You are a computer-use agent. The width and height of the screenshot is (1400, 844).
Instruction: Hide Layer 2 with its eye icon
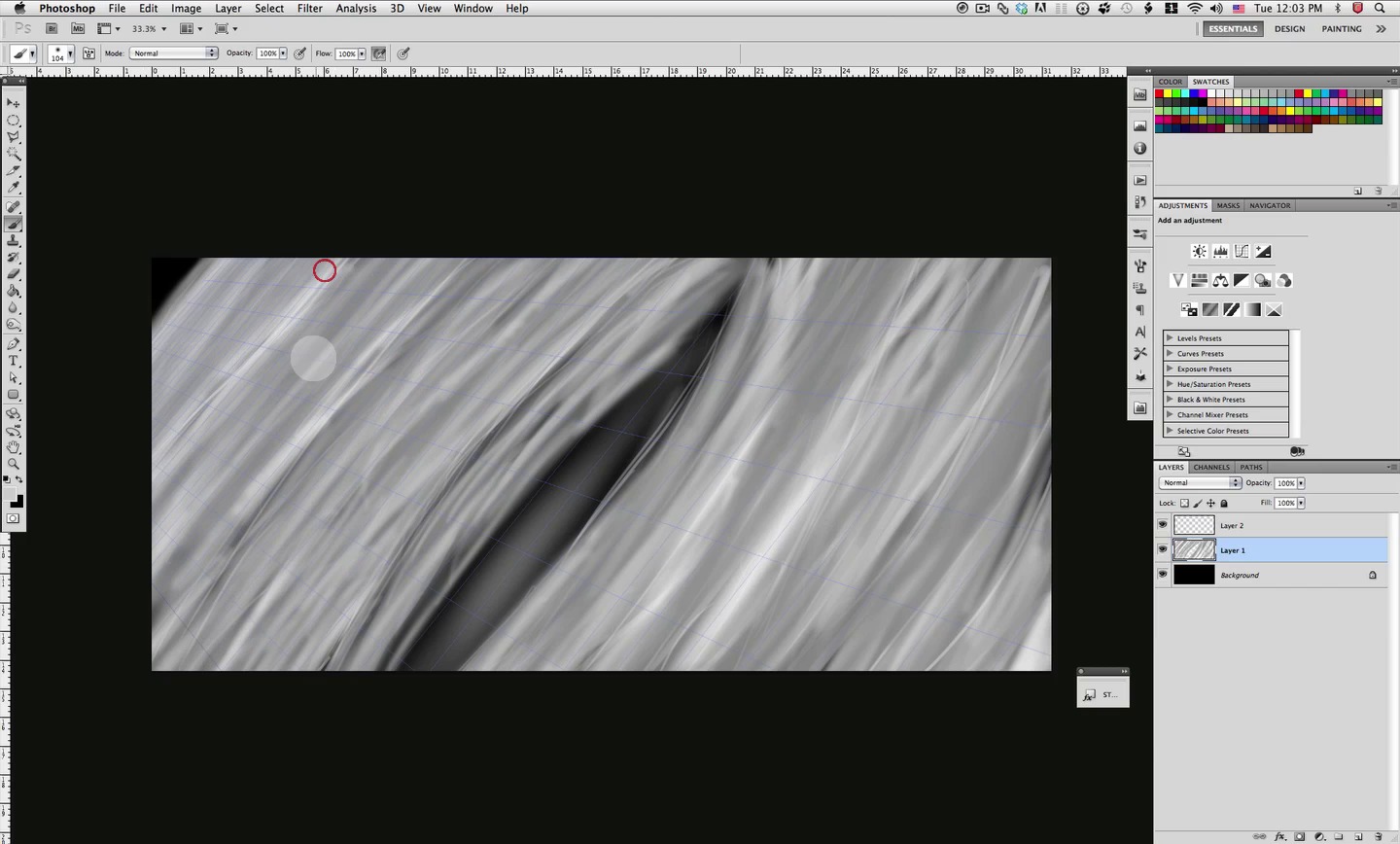click(x=1163, y=525)
